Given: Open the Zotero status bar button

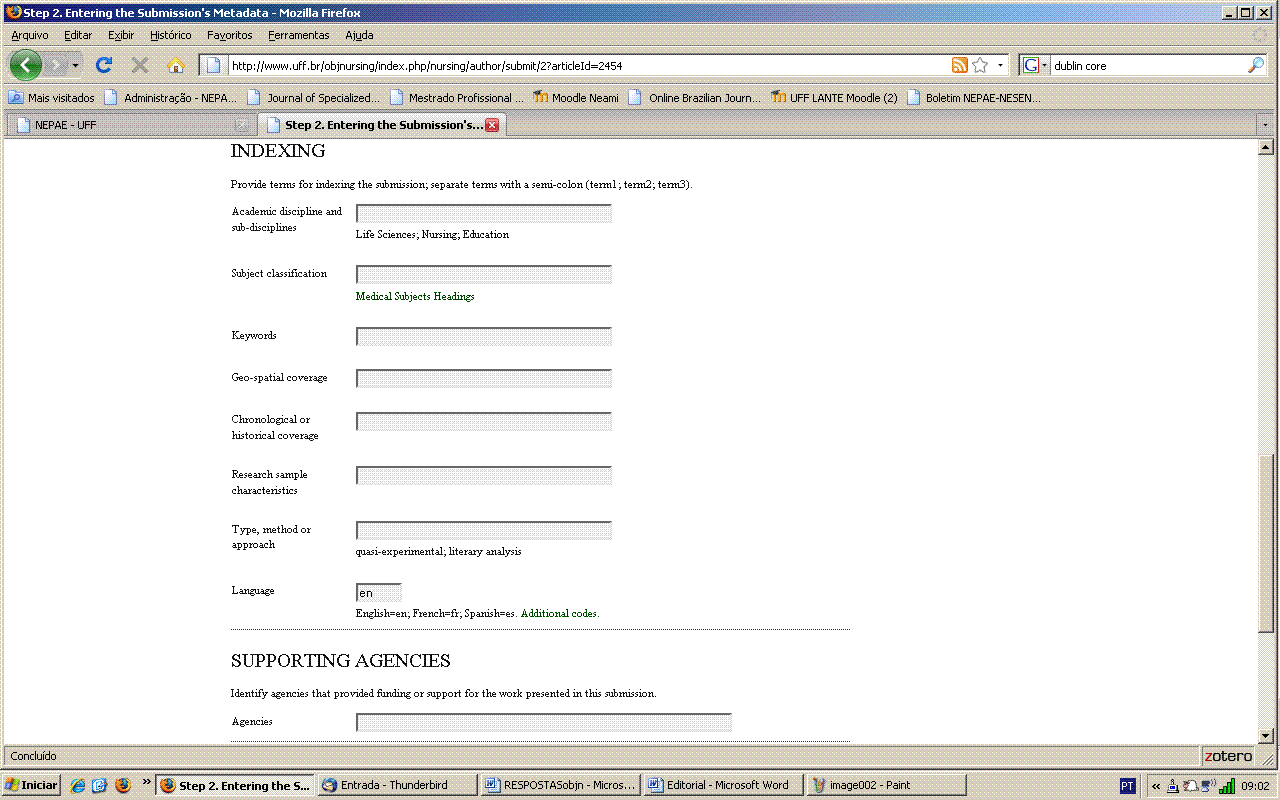Looking at the screenshot, I should (x=1227, y=756).
